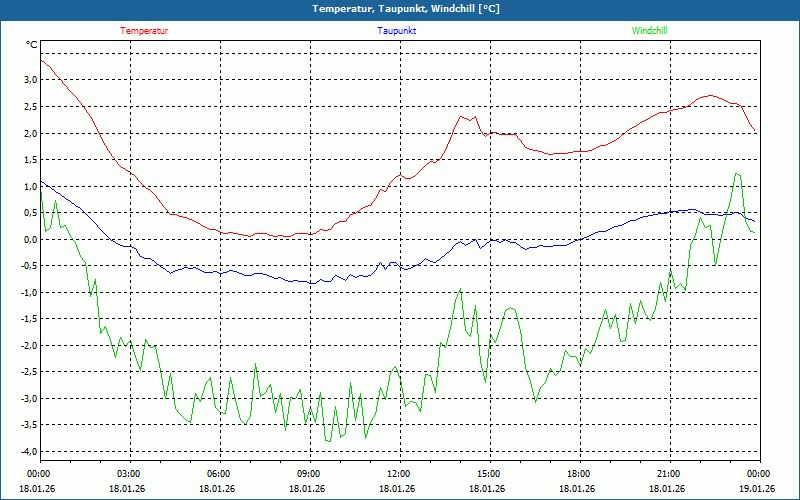Click the -2,0 y-axis tick label
Viewport: 800px width, 500px height.
pyautogui.click(x=27, y=346)
